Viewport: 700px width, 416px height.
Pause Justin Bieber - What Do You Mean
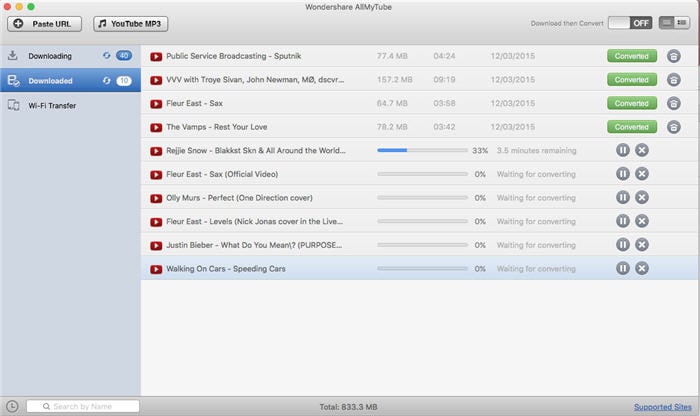click(623, 245)
